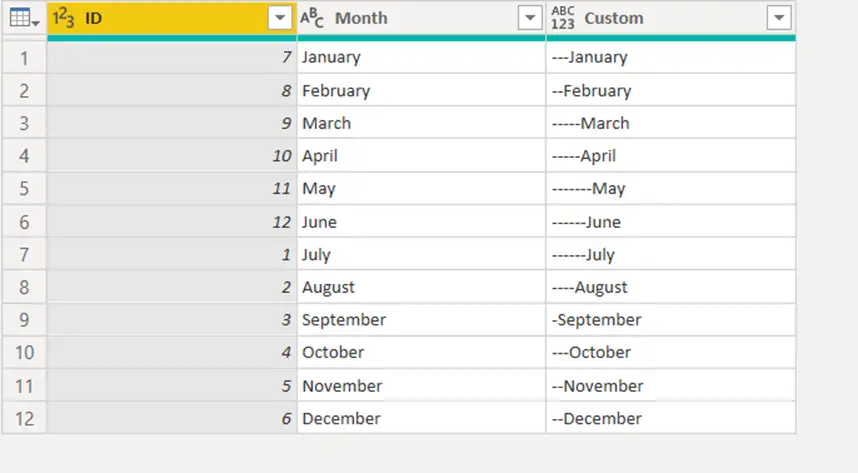Click the Custom cell '------July'
The image size is (858, 473).
point(671,255)
